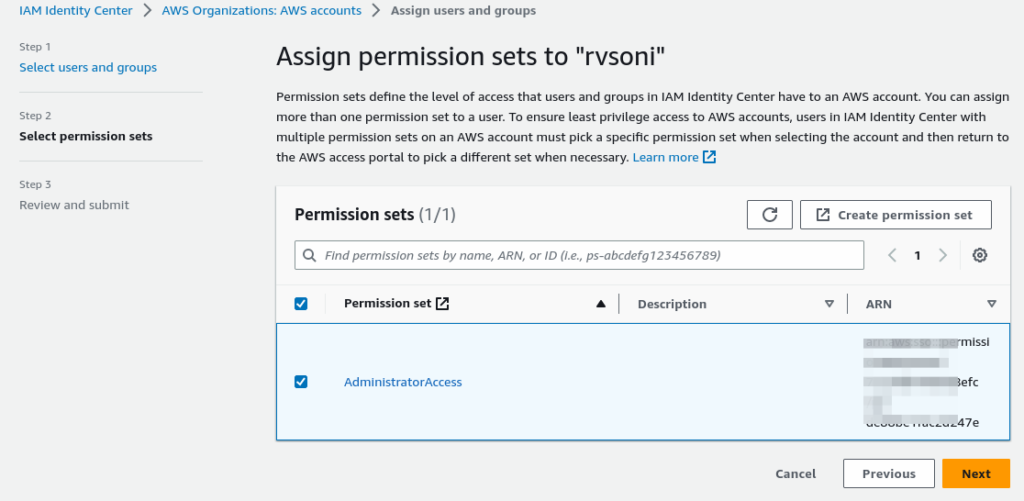This screenshot has height=501, width=1024.
Task: Open IAM Identity Center breadcrumb
Action: tap(76, 11)
